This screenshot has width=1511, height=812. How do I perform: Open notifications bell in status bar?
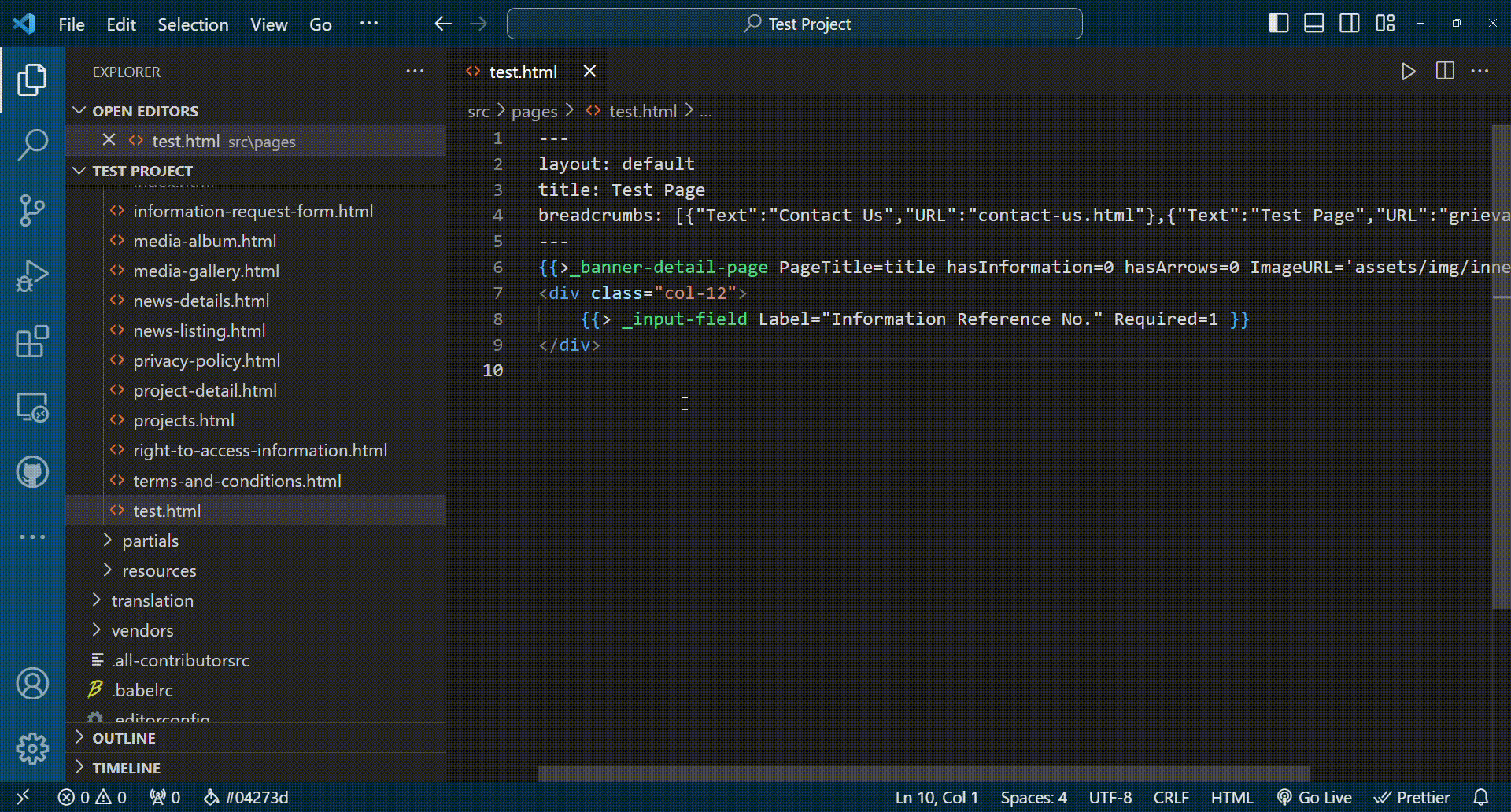1481,797
